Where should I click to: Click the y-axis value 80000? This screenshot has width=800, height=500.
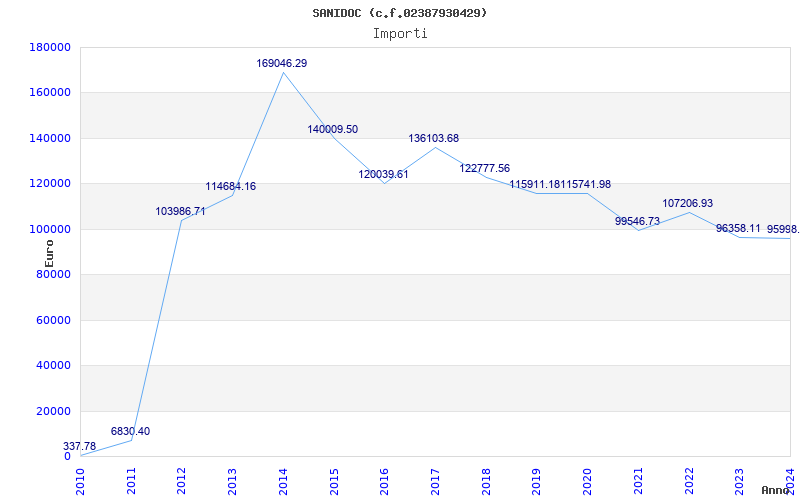(53, 274)
